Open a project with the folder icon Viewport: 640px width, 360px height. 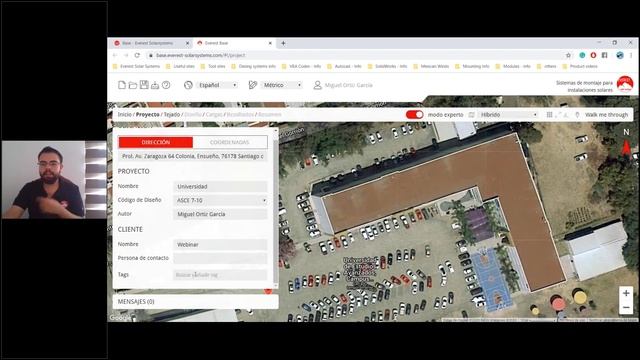[133, 85]
